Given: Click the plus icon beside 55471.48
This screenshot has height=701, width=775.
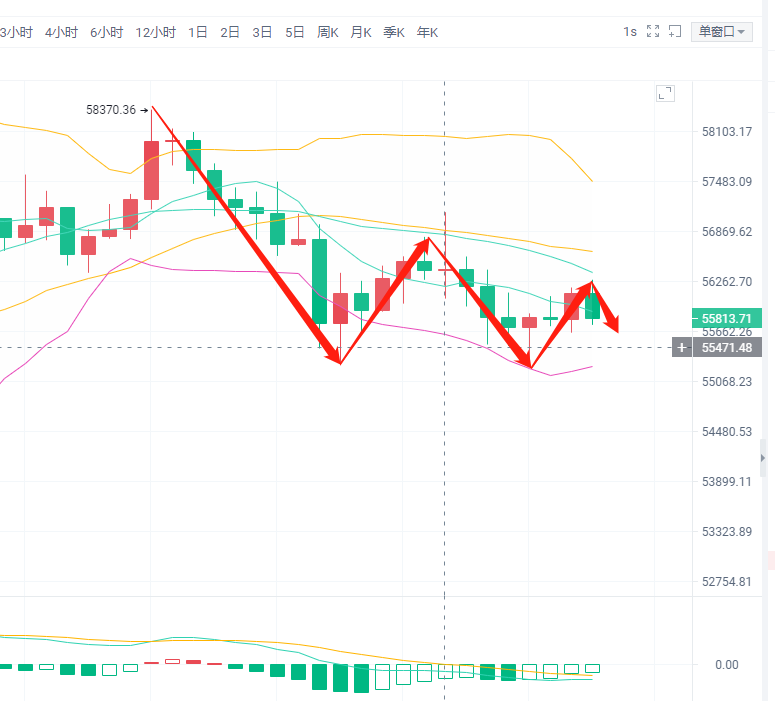Looking at the screenshot, I should (x=682, y=347).
